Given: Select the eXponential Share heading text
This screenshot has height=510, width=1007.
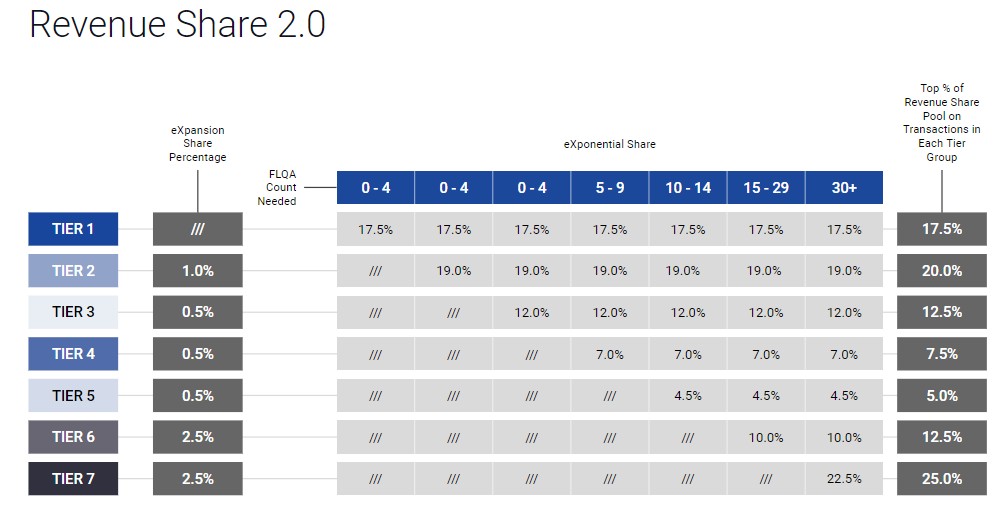Looking at the screenshot, I should click(610, 145).
